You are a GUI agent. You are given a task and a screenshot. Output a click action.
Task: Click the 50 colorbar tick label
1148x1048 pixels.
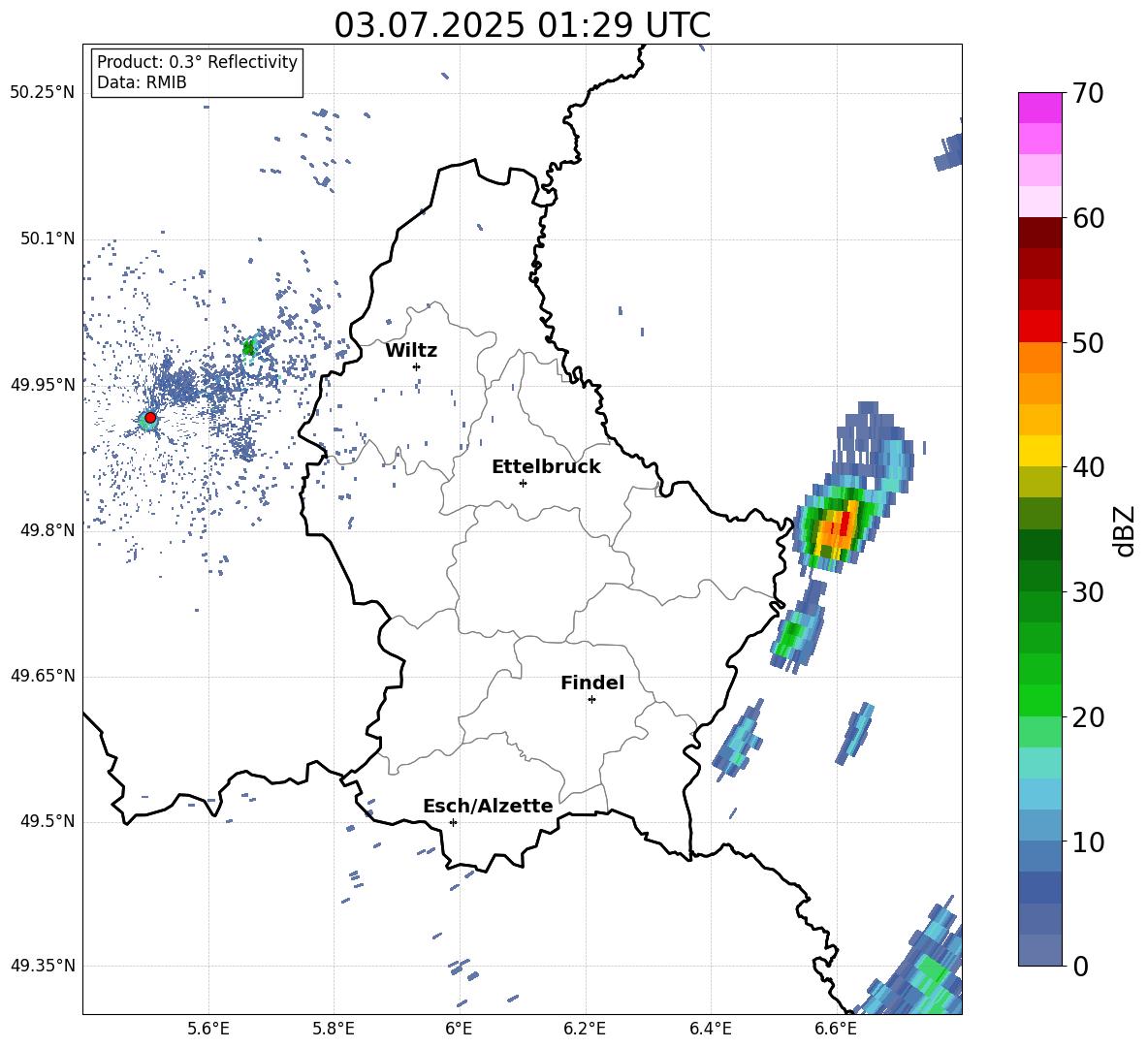click(1088, 343)
